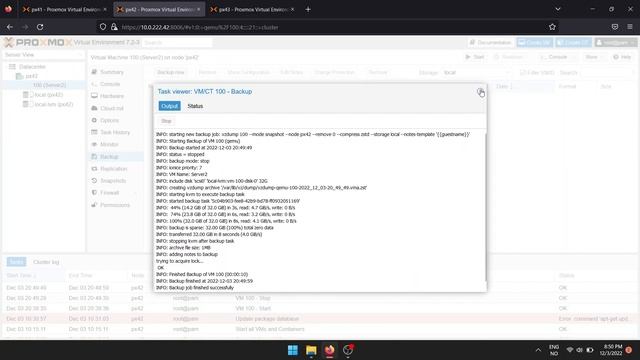Open the More actions dropdown
The image size is (640, 360).
tap(594, 57)
